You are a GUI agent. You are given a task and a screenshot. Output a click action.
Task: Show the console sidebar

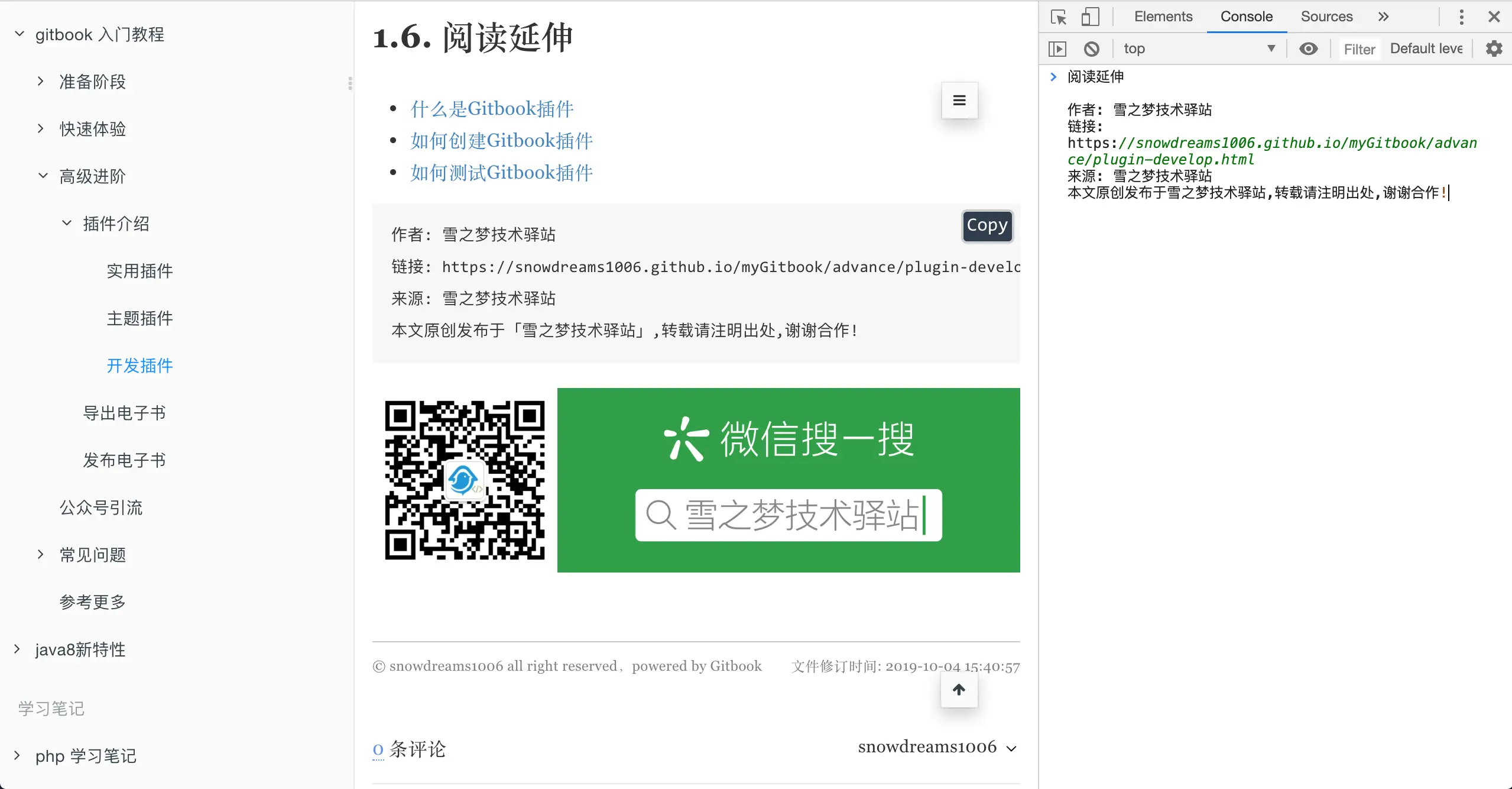click(x=1057, y=48)
